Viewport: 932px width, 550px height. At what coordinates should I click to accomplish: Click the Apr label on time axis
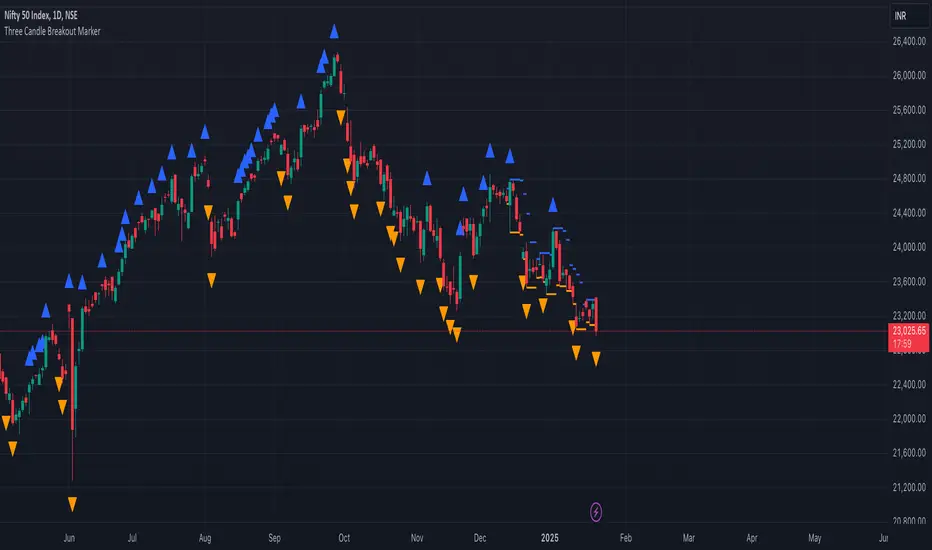pos(751,538)
